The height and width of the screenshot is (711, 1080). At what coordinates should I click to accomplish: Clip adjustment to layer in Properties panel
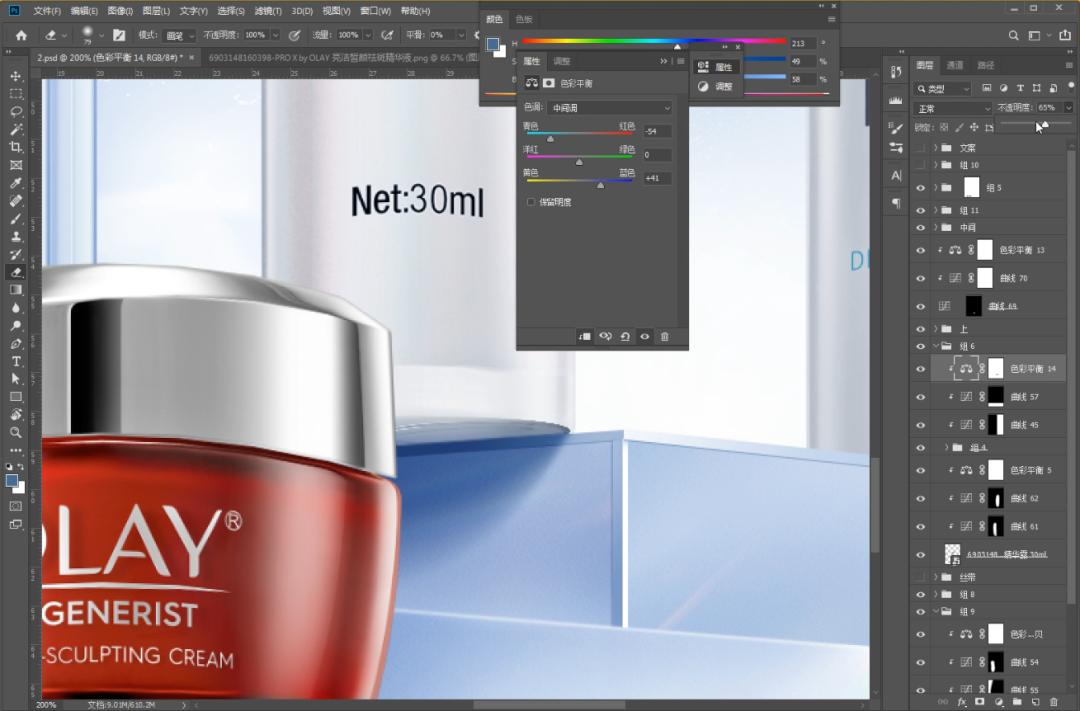point(585,336)
